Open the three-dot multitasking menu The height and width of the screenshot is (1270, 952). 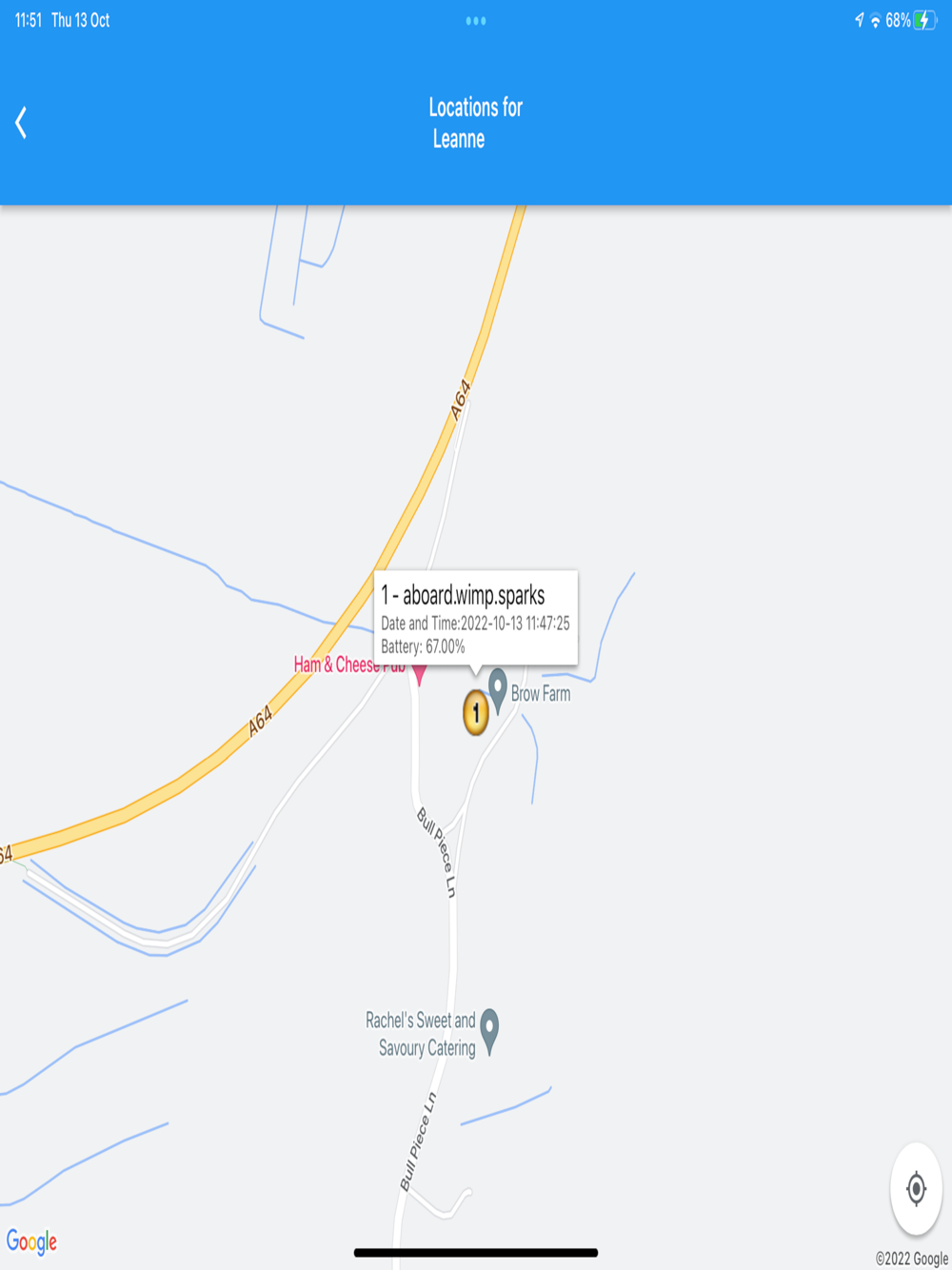(476, 21)
